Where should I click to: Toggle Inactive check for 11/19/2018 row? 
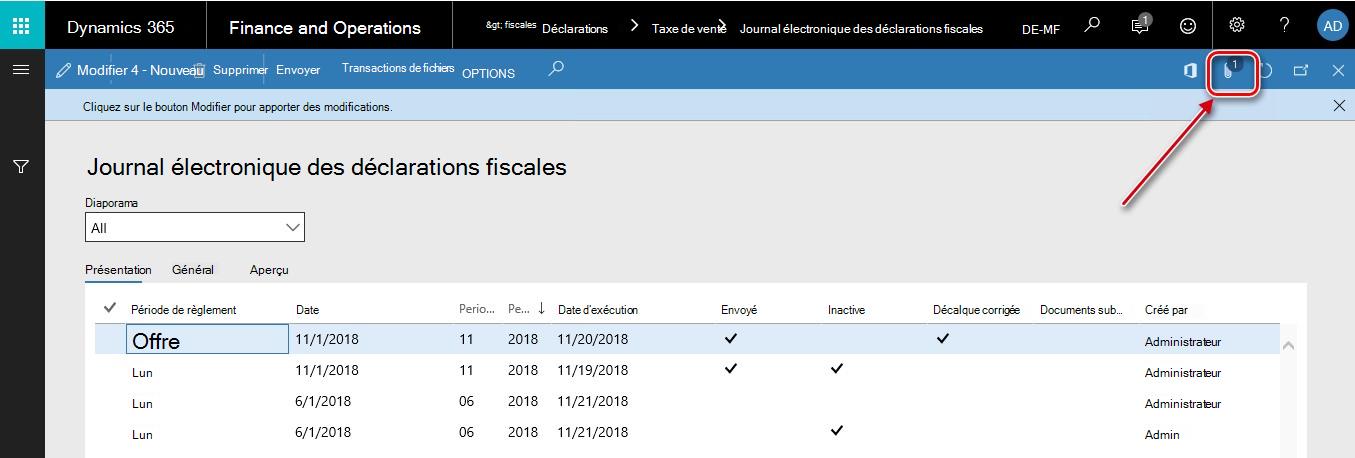pyautogui.click(x=837, y=369)
